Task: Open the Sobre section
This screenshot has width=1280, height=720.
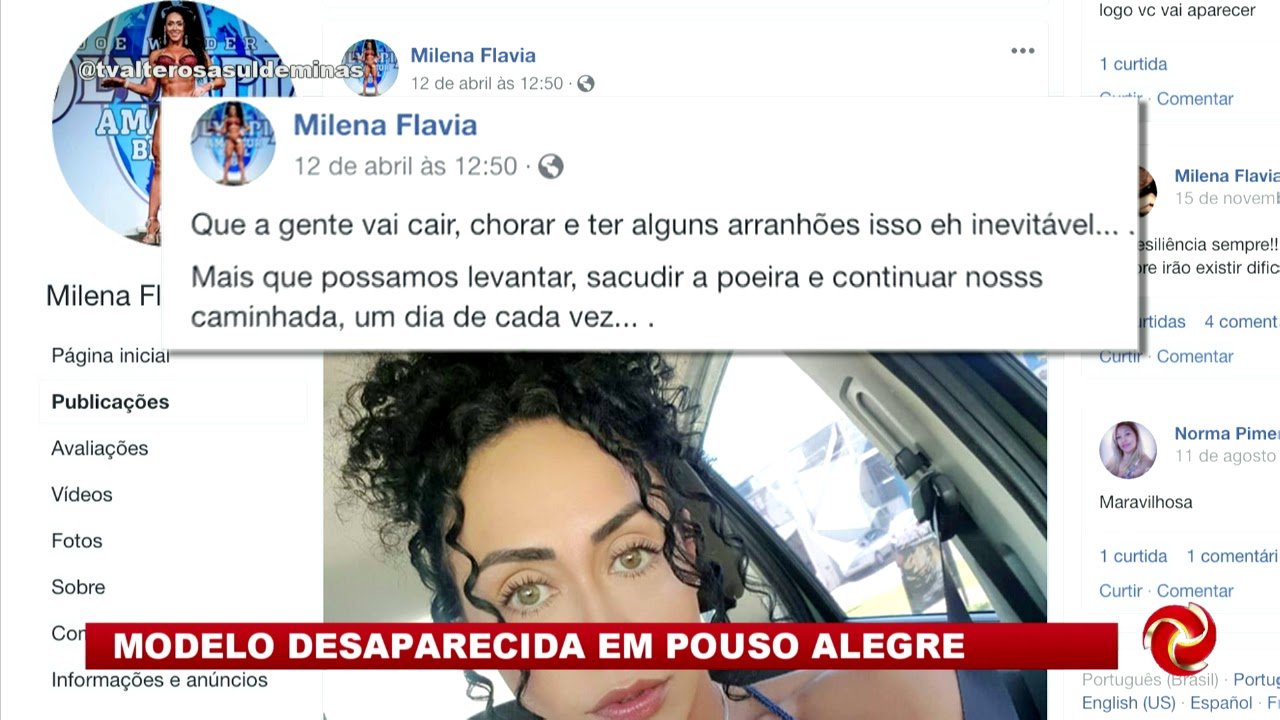Action: 78,587
